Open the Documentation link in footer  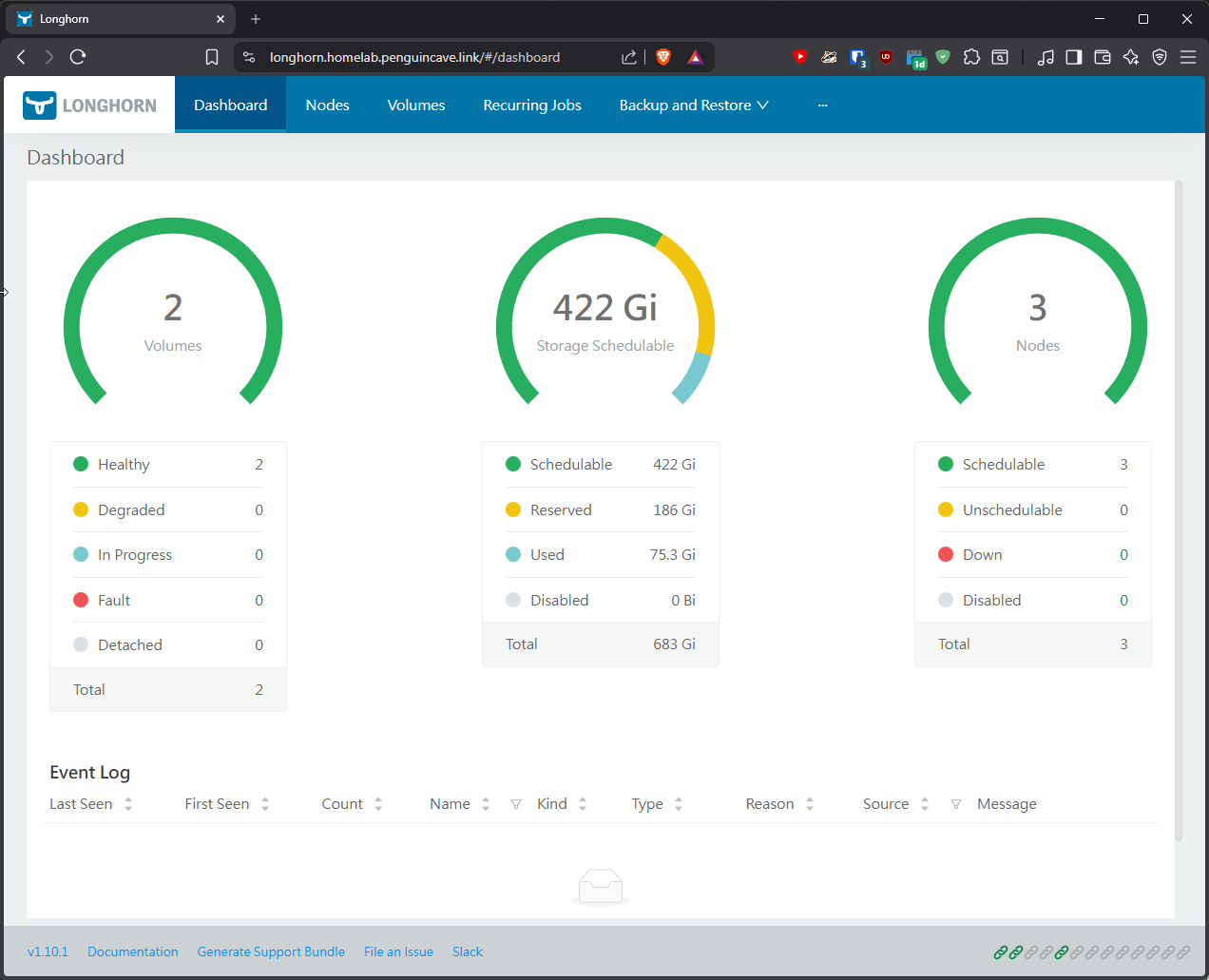133,951
